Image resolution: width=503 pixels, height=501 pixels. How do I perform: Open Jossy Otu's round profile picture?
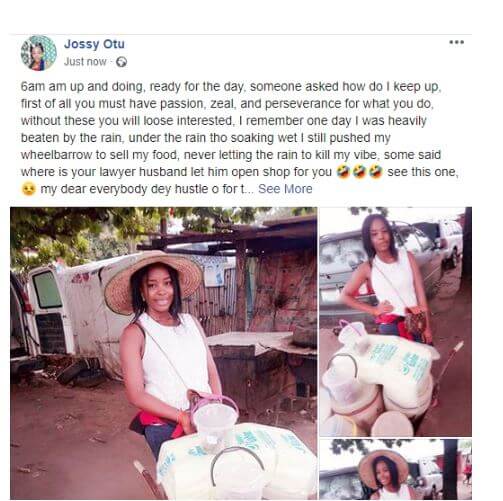tap(39, 53)
